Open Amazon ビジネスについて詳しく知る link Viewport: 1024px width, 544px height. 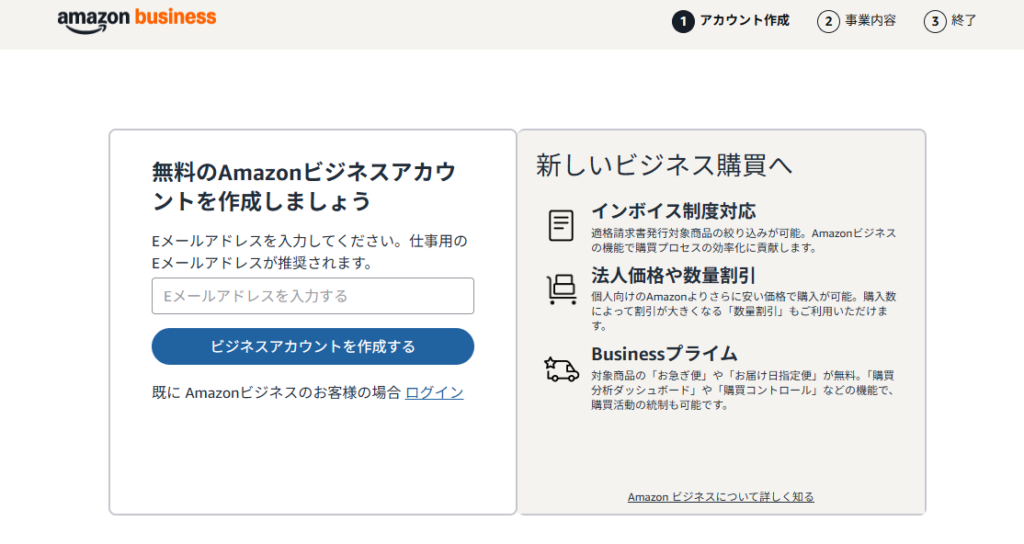tap(721, 497)
